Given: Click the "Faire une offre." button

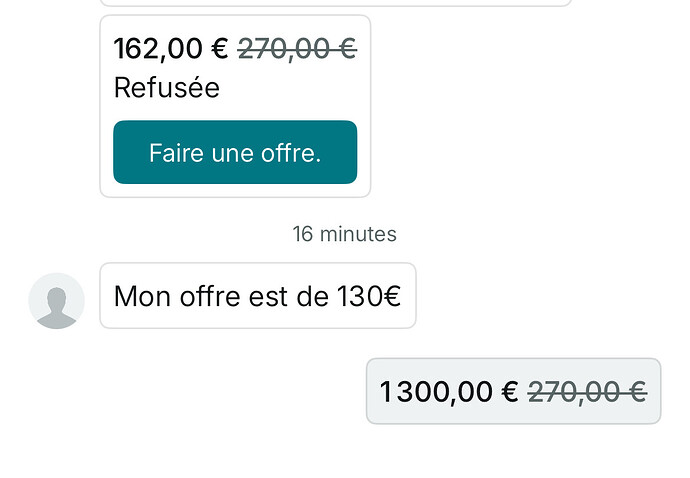Looking at the screenshot, I should (x=235, y=153).
